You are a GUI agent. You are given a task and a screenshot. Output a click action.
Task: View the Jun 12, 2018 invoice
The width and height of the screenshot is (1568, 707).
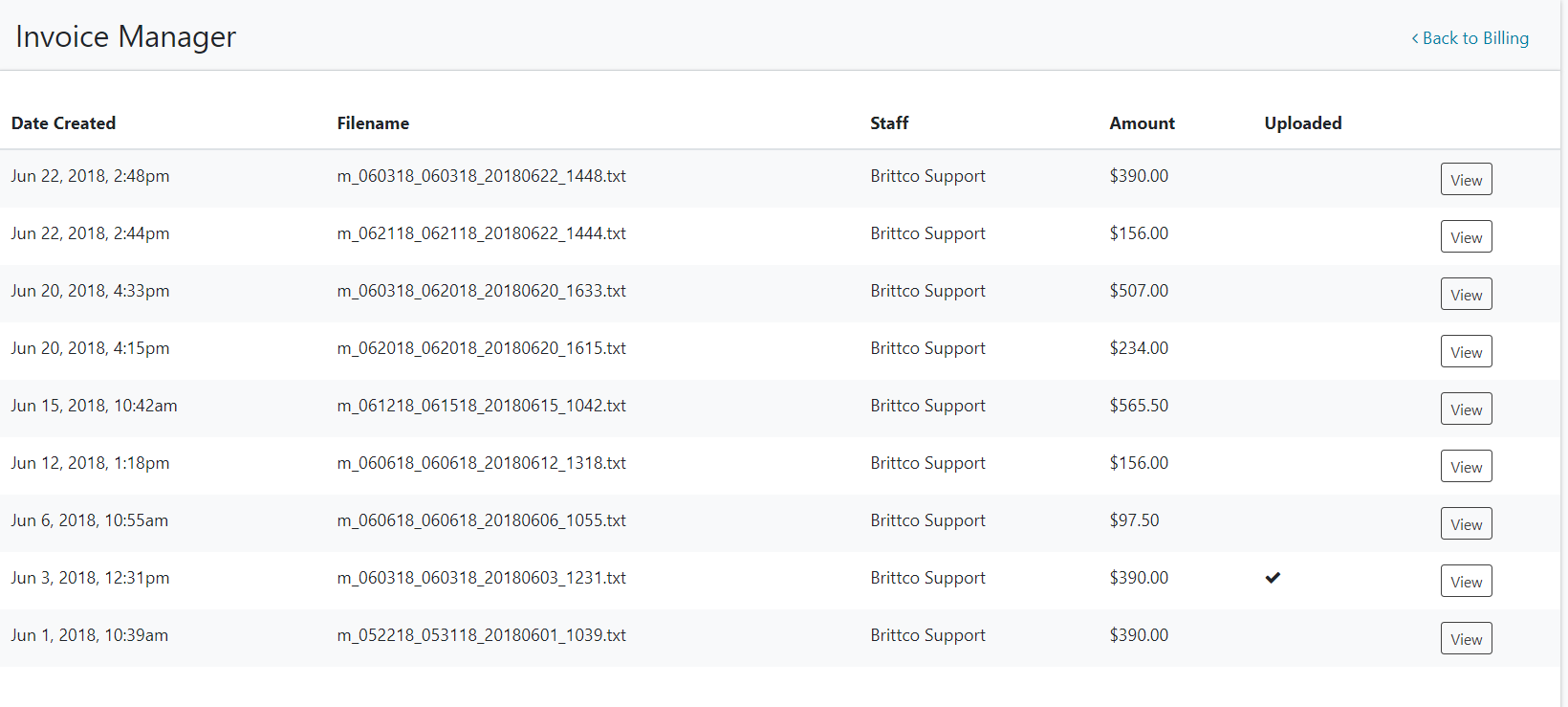(1466, 467)
